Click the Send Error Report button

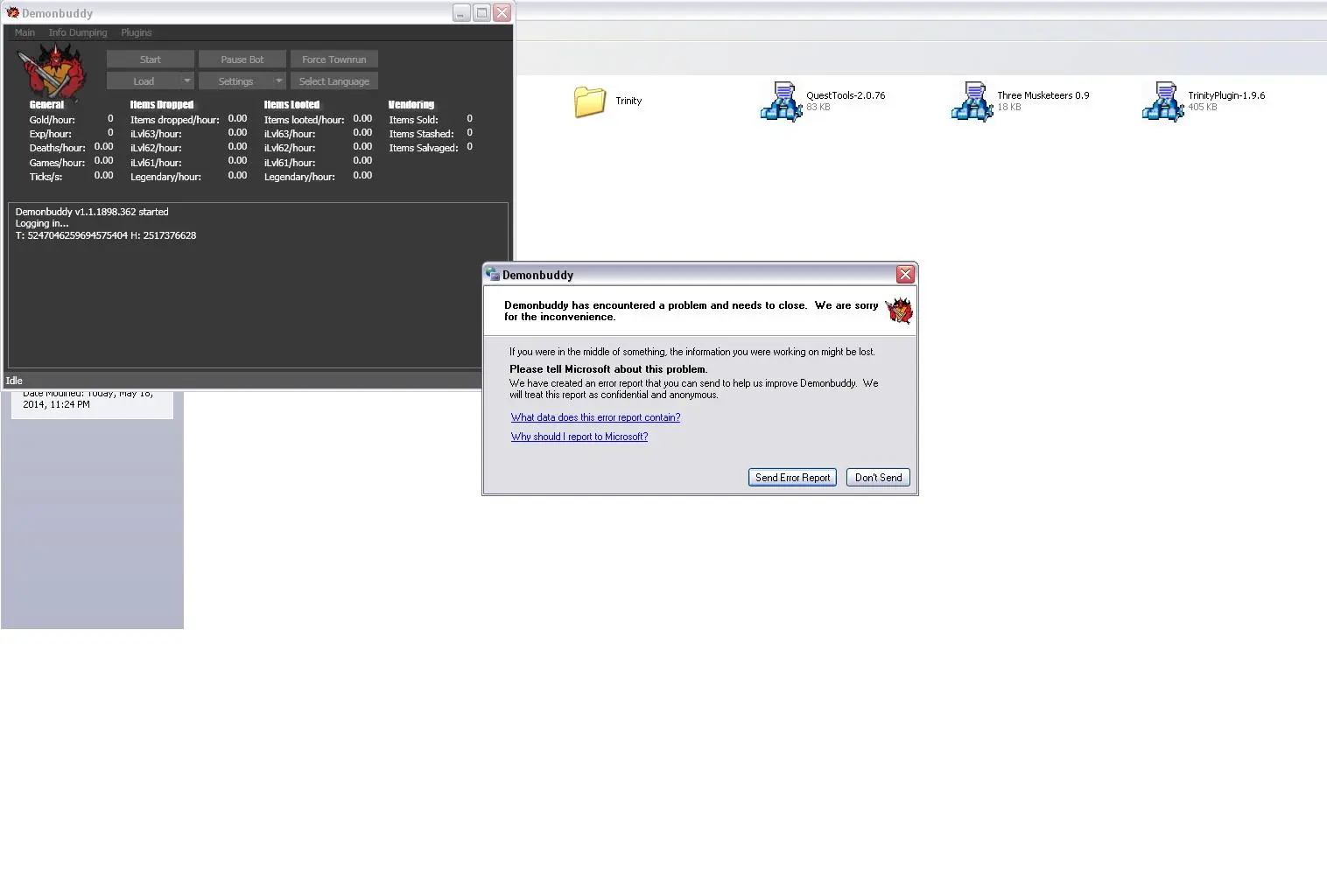(792, 478)
